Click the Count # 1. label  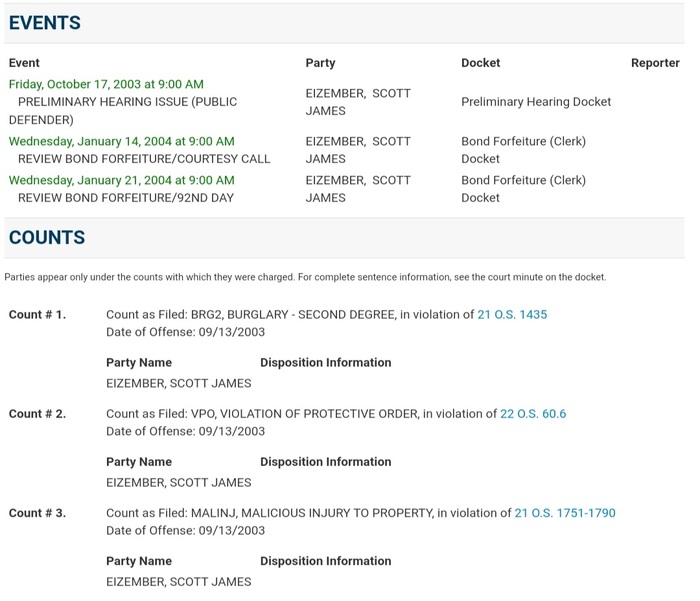[37, 314]
